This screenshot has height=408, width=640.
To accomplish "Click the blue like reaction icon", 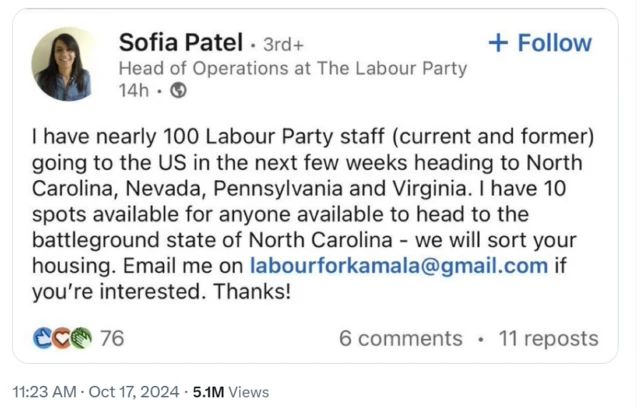I will click(x=43, y=338).
